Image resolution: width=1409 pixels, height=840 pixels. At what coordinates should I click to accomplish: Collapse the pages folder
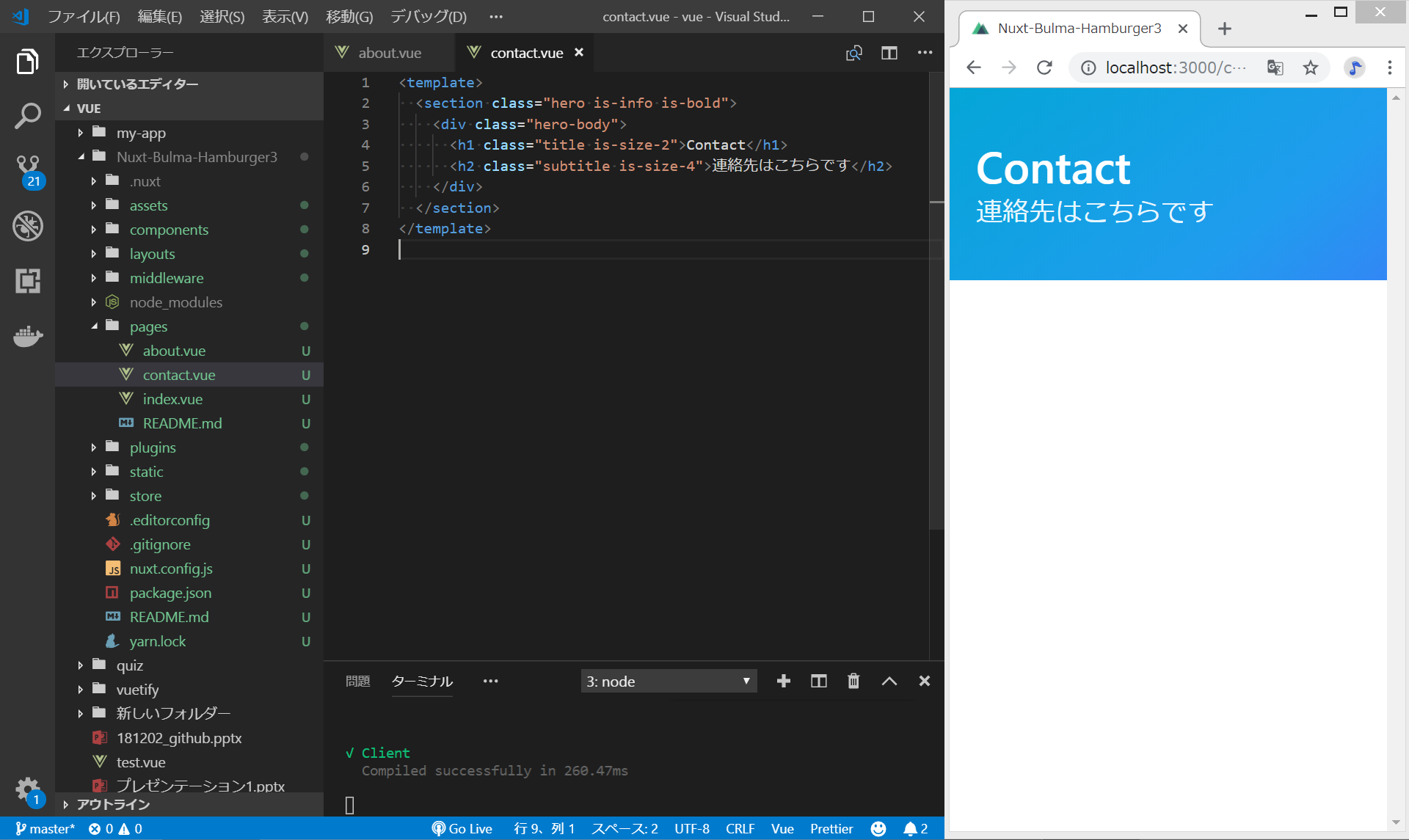click(189, 326)
